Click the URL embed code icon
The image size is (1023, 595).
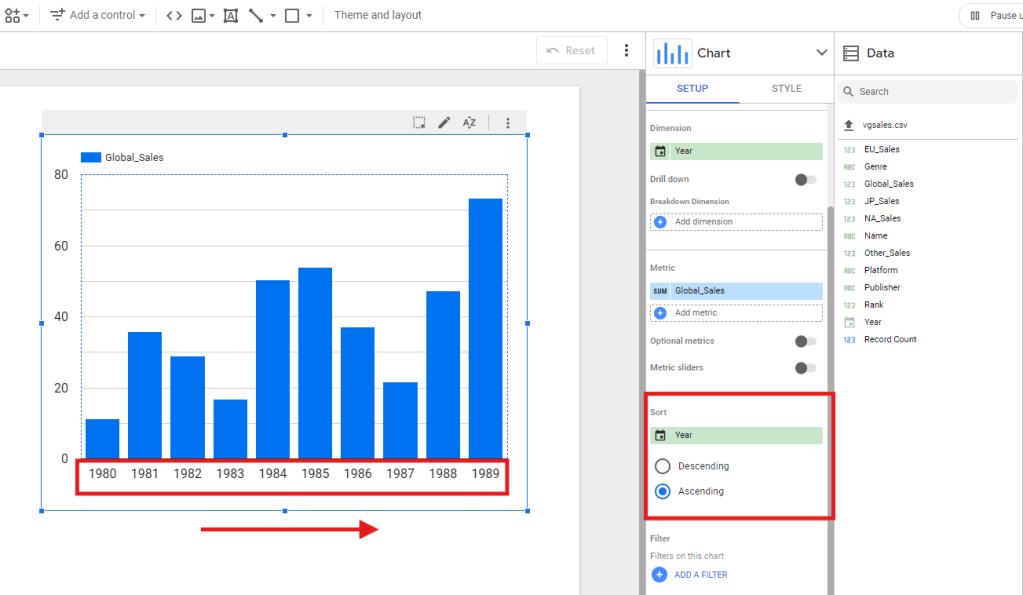[174, 15]
